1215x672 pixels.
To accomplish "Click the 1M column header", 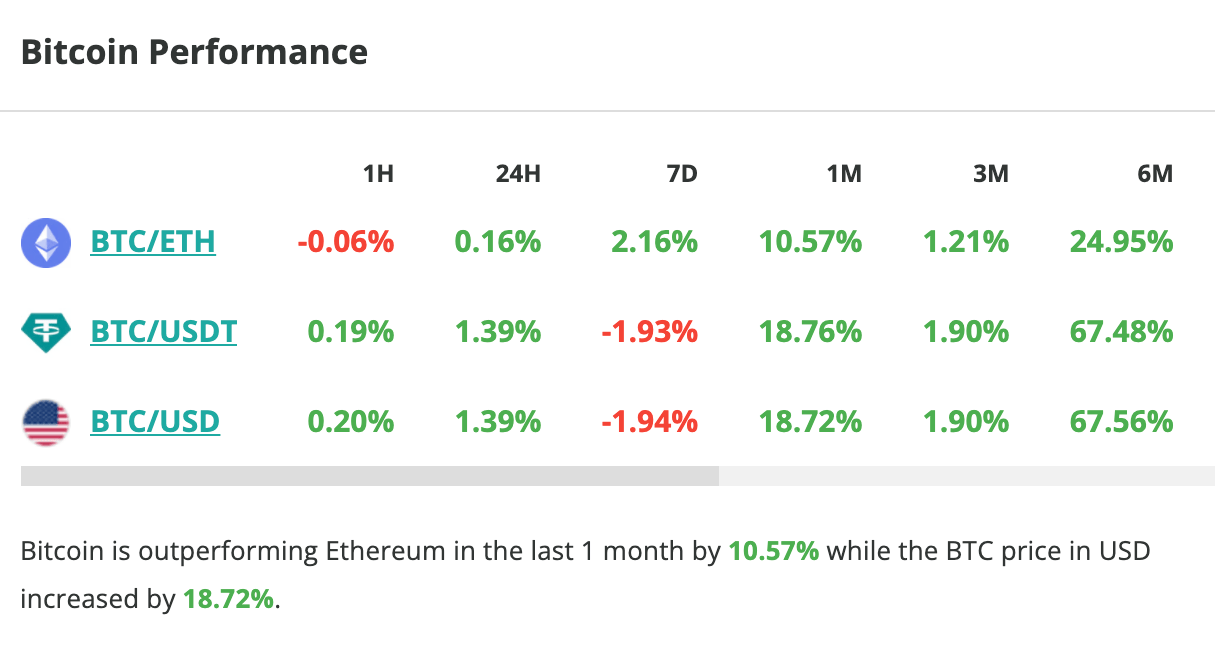I will click(x=844, y=174).
